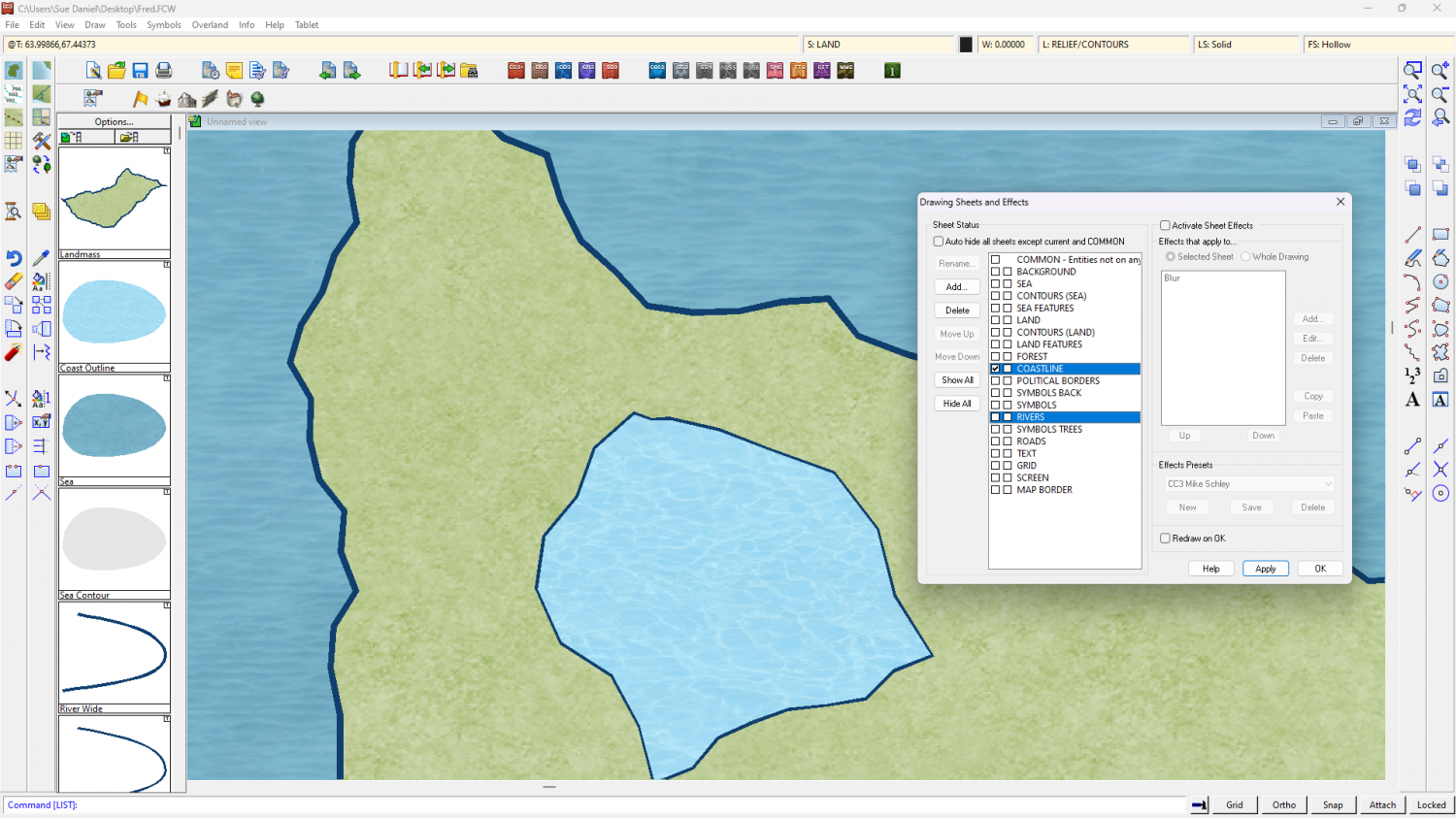The width and height of the screenshot is (1456, 818).
Task: Open the Symbols menu
Action: point(164,25)
